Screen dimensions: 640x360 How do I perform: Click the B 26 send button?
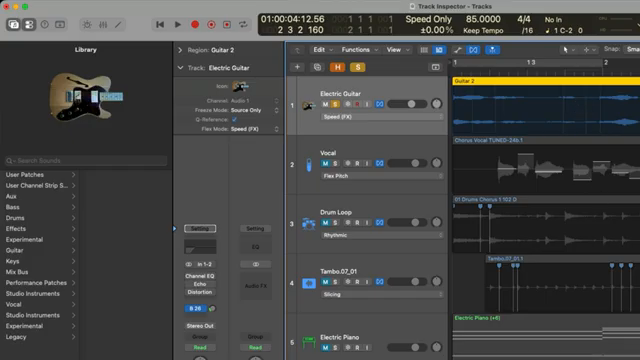pyautogui.click(x=195, y=309)
